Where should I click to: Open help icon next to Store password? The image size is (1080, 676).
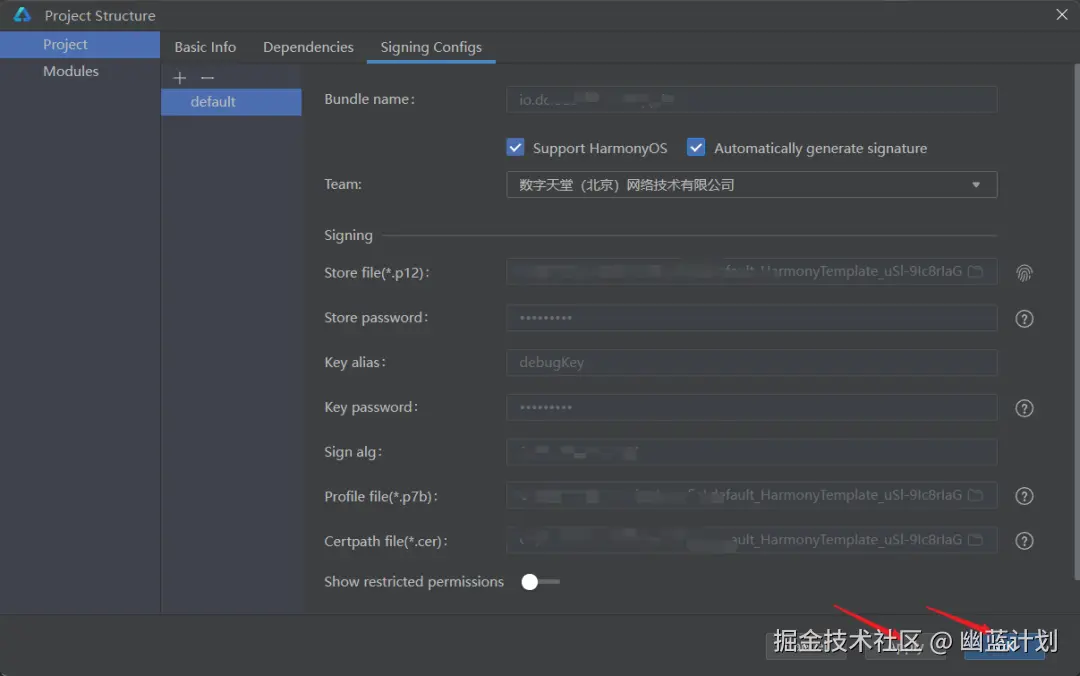click(x=1024, y=318)
